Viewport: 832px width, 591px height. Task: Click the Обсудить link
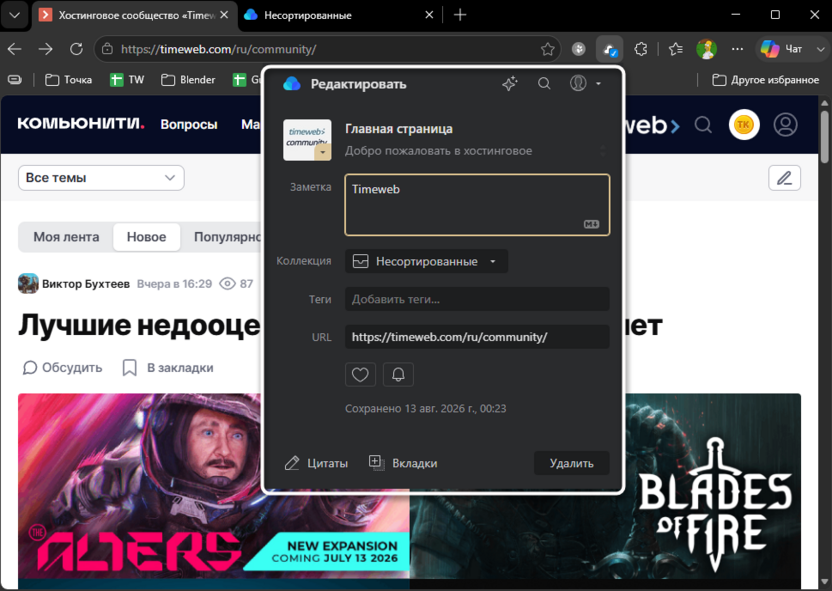[62, 368]
